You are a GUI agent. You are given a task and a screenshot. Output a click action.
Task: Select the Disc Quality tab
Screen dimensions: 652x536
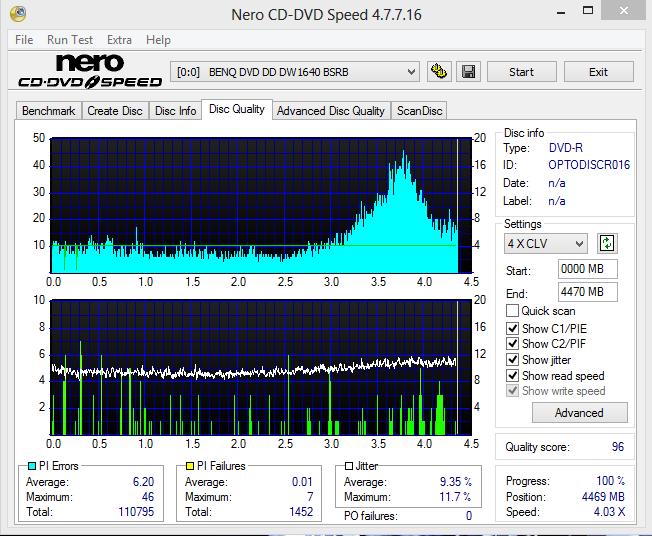click(x=237, y=109)
